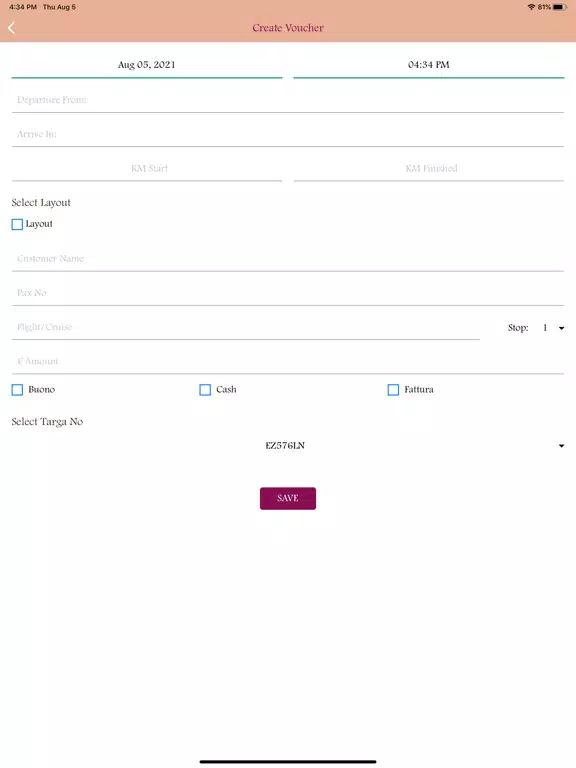Tap the back arrow icon
The image size is (576, 768).
pos(11,28)
